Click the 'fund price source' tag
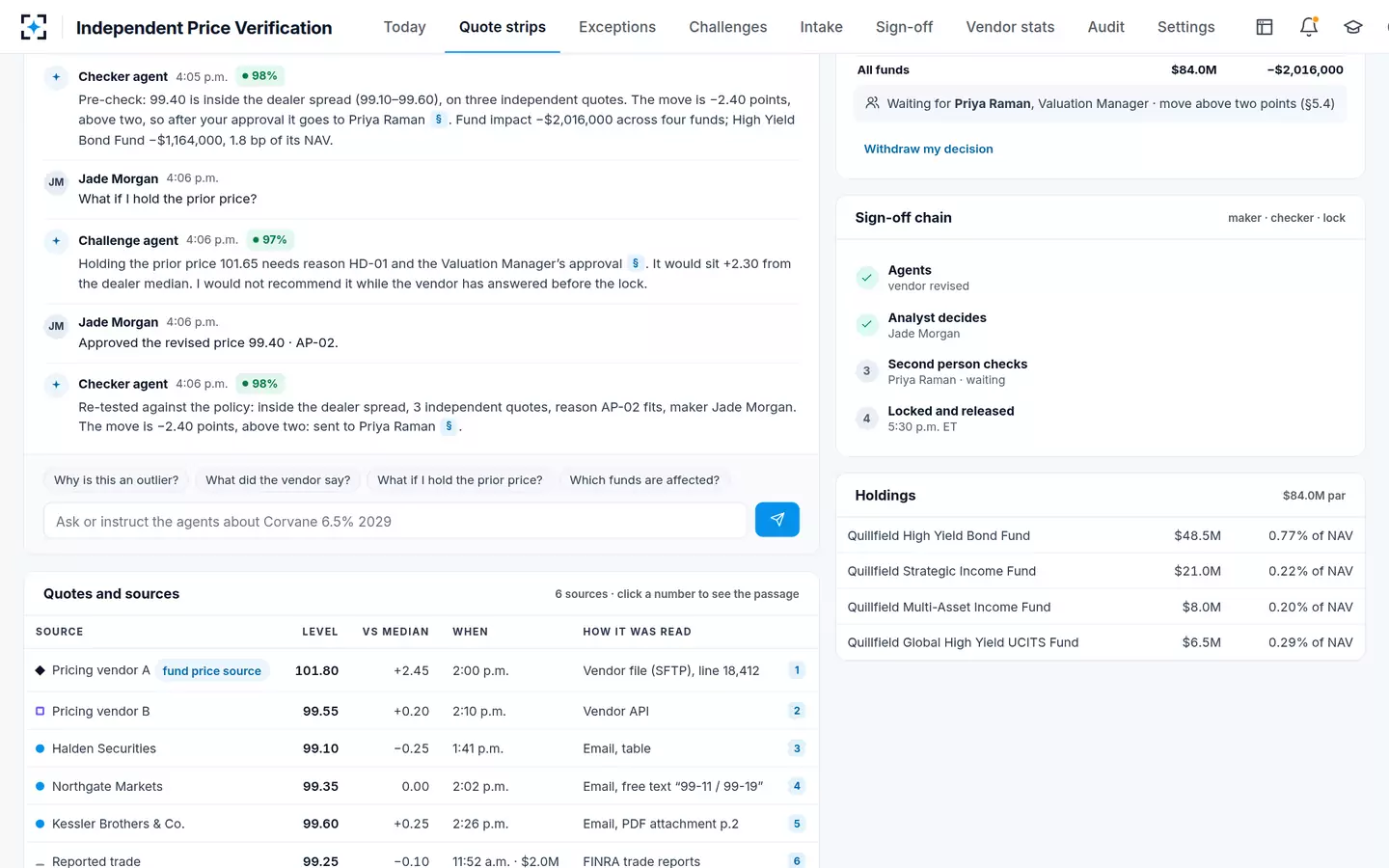 pos(212,670)
